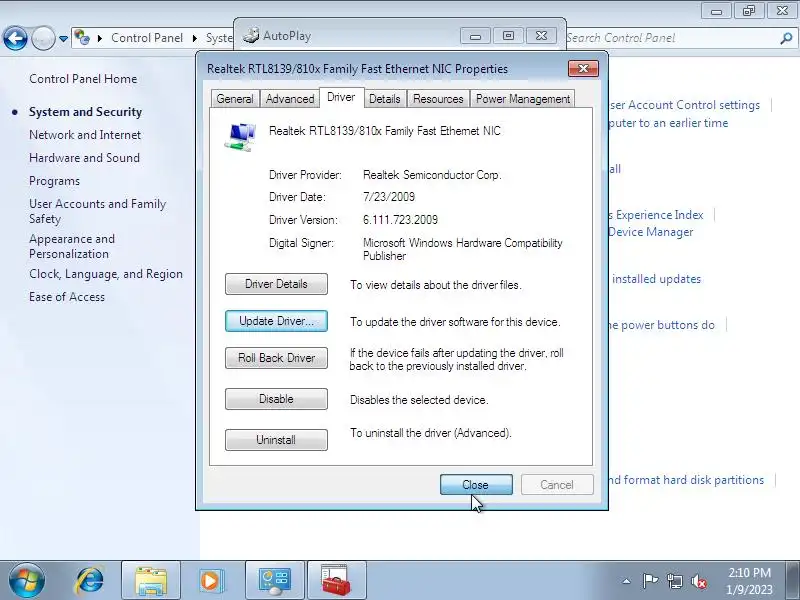Open User Account Control settings link
Image resolution: width=800 pixels, height=600 pixels.
pos(684,105)
